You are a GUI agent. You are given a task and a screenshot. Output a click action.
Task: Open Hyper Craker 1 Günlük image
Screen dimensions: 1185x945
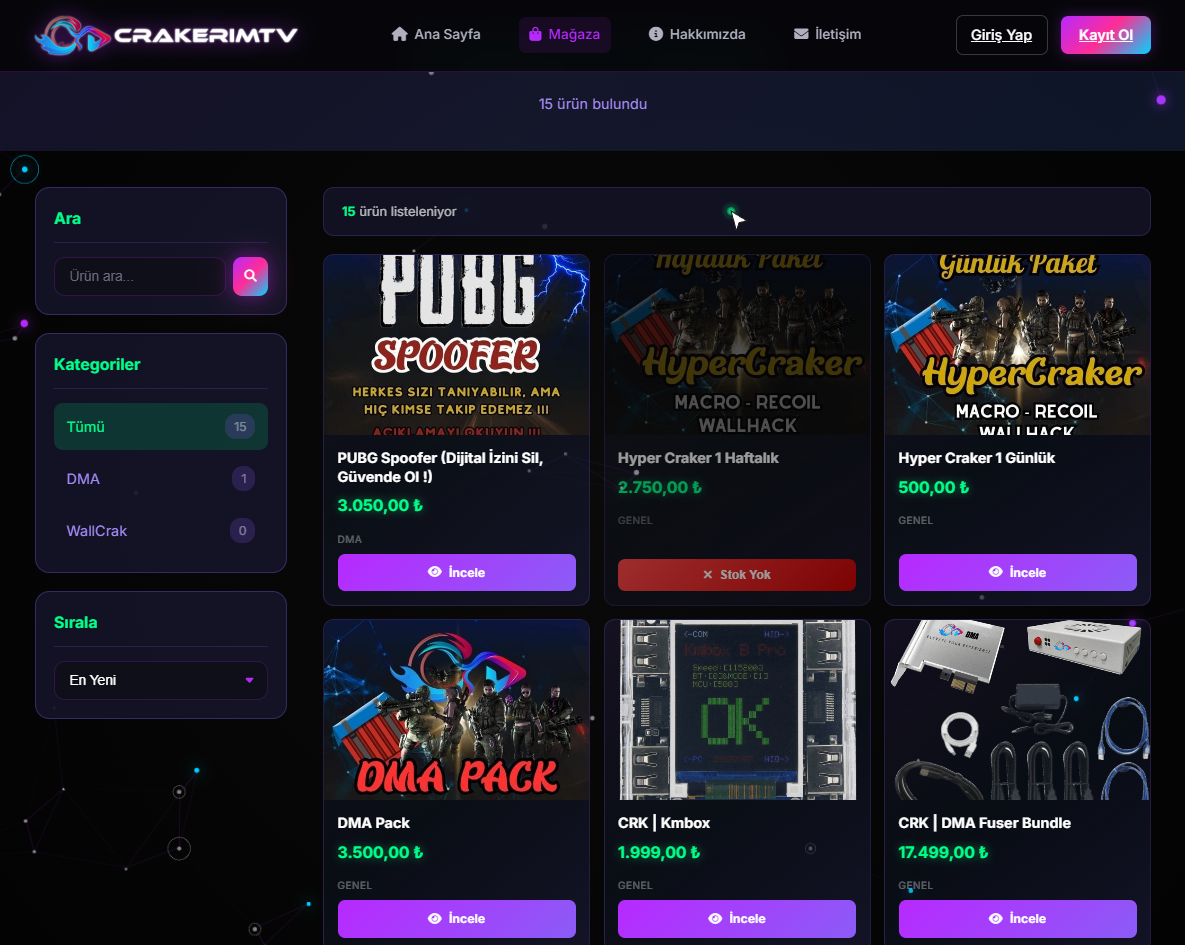1017,345
